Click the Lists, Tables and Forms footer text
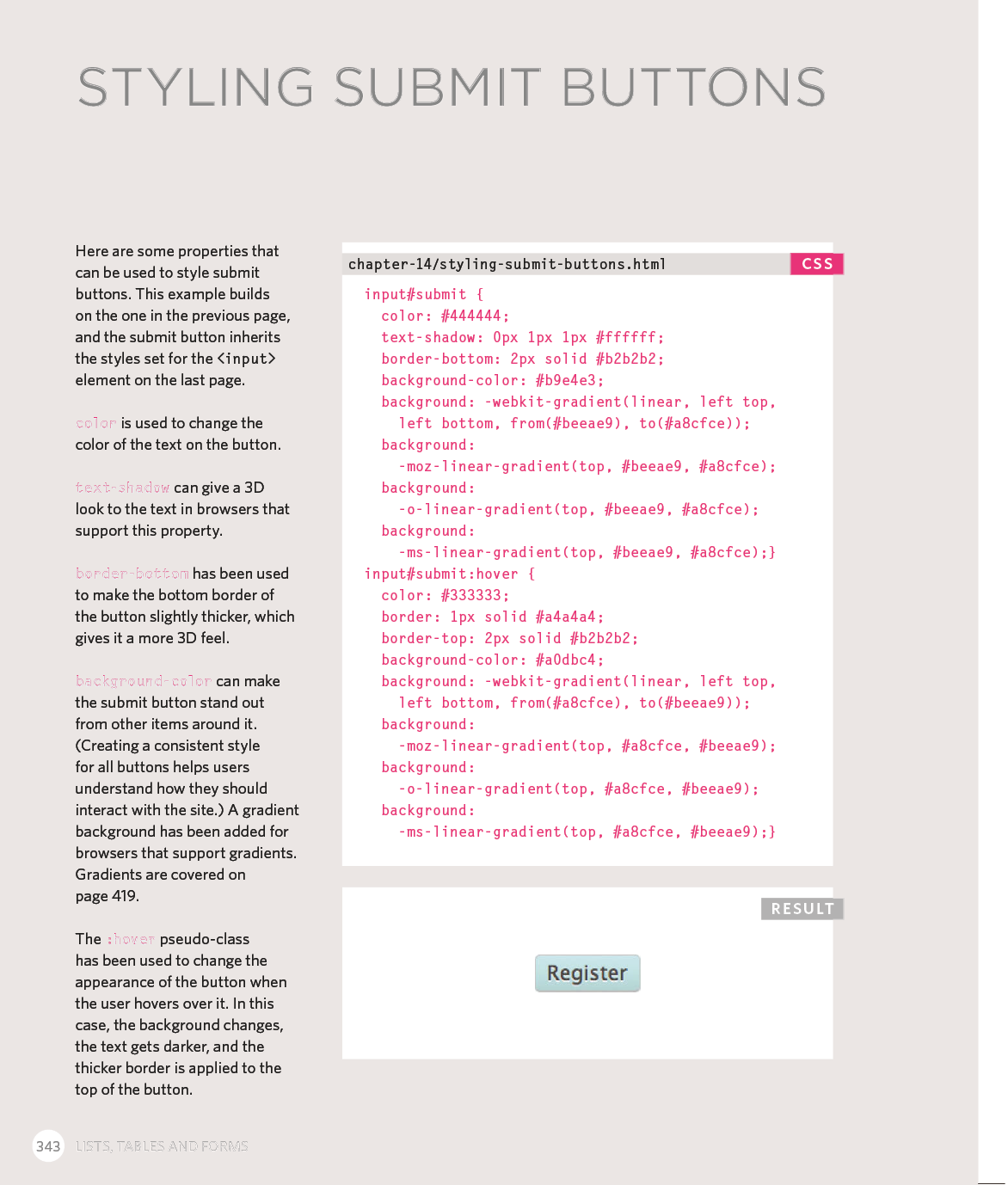Screen dimensions: 1008x1185 (162, 1146)
